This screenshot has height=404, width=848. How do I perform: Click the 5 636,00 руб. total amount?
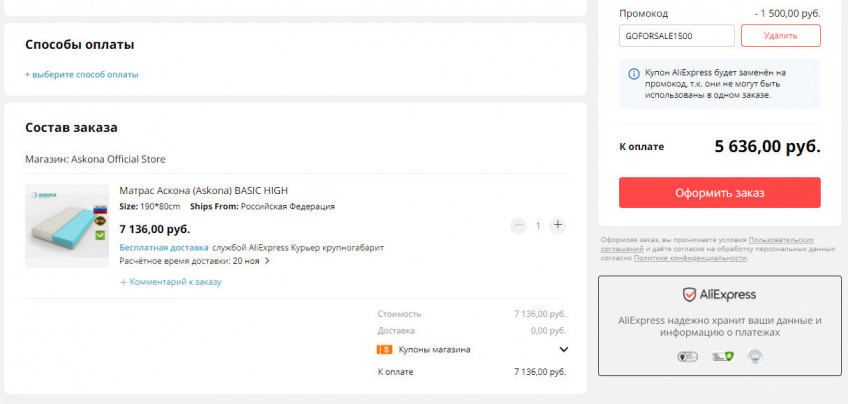(767, 147)
